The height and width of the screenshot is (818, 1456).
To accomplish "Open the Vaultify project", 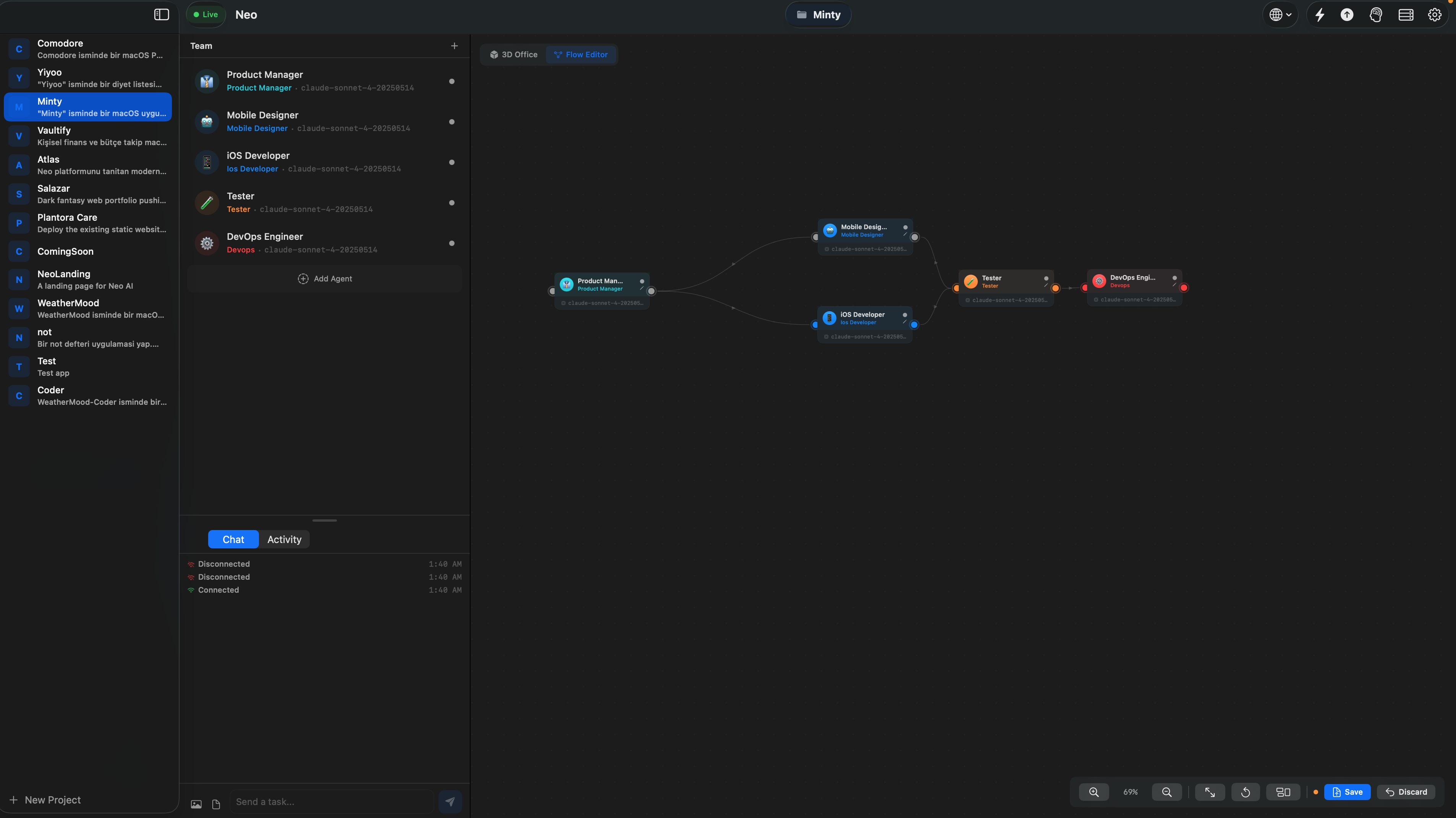I will pyautogui.click(x=87, y=136).
